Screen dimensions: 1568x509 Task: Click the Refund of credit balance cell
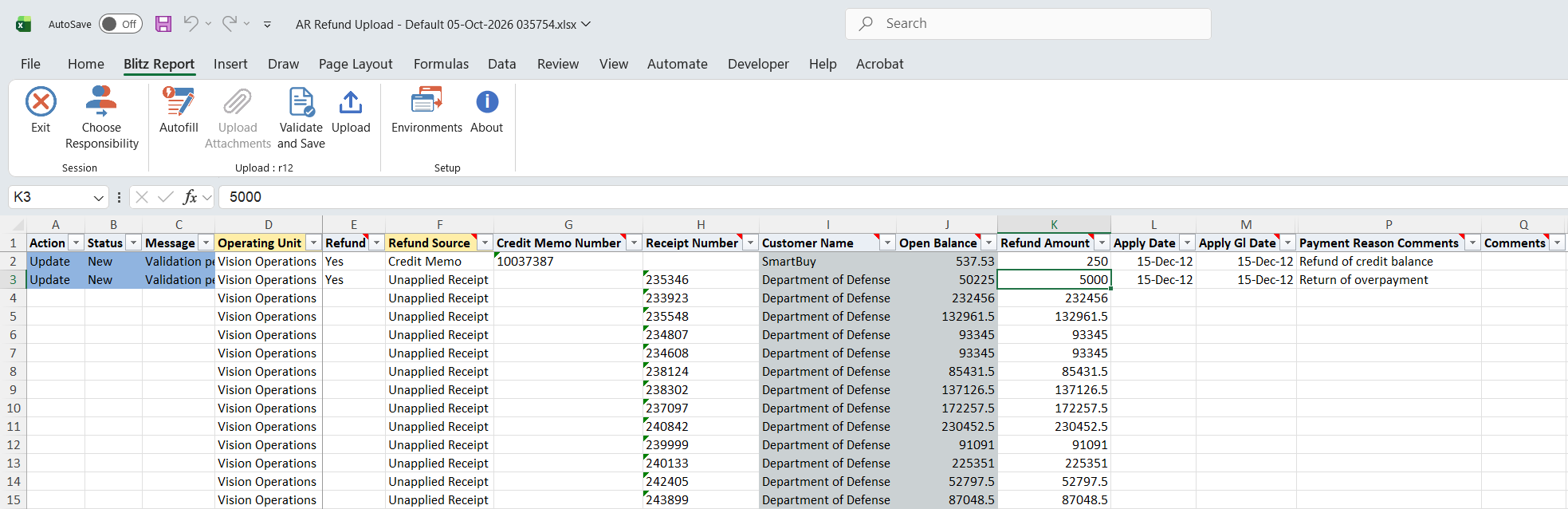tap(1389, 262)
